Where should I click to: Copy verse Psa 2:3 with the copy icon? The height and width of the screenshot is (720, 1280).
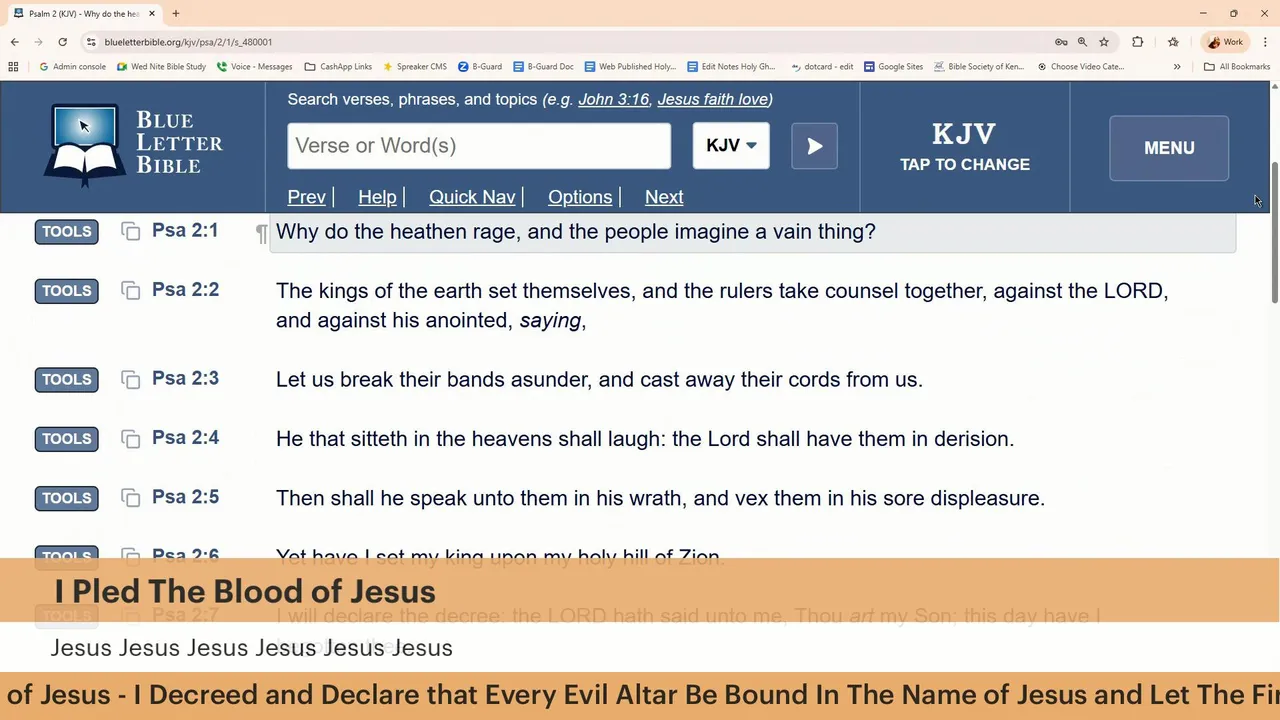coord(130,380)
